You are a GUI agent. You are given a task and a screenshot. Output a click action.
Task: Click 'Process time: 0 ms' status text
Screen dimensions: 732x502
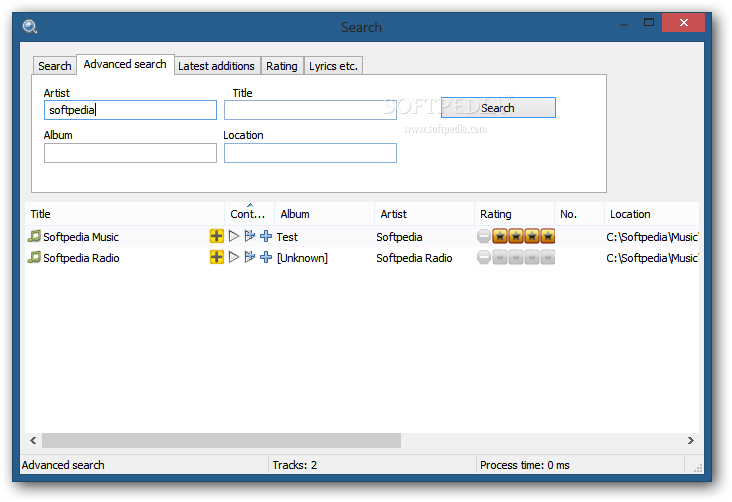coord(525,465)
